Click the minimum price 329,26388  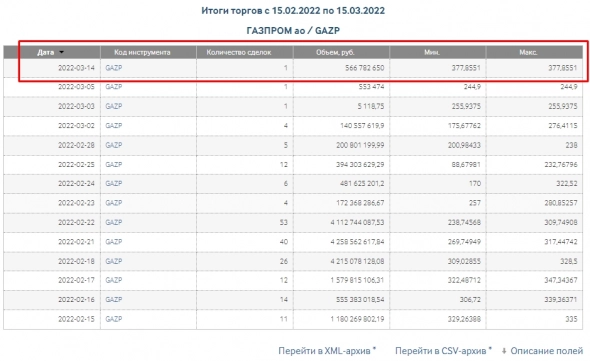[464, 319]
